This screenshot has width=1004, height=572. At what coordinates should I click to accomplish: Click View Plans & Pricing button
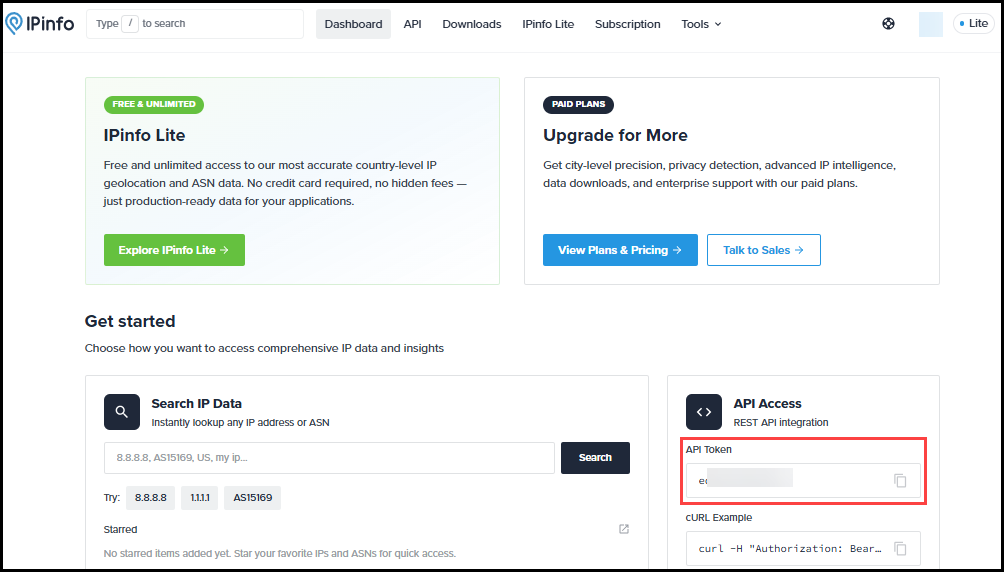pos(620,250)
